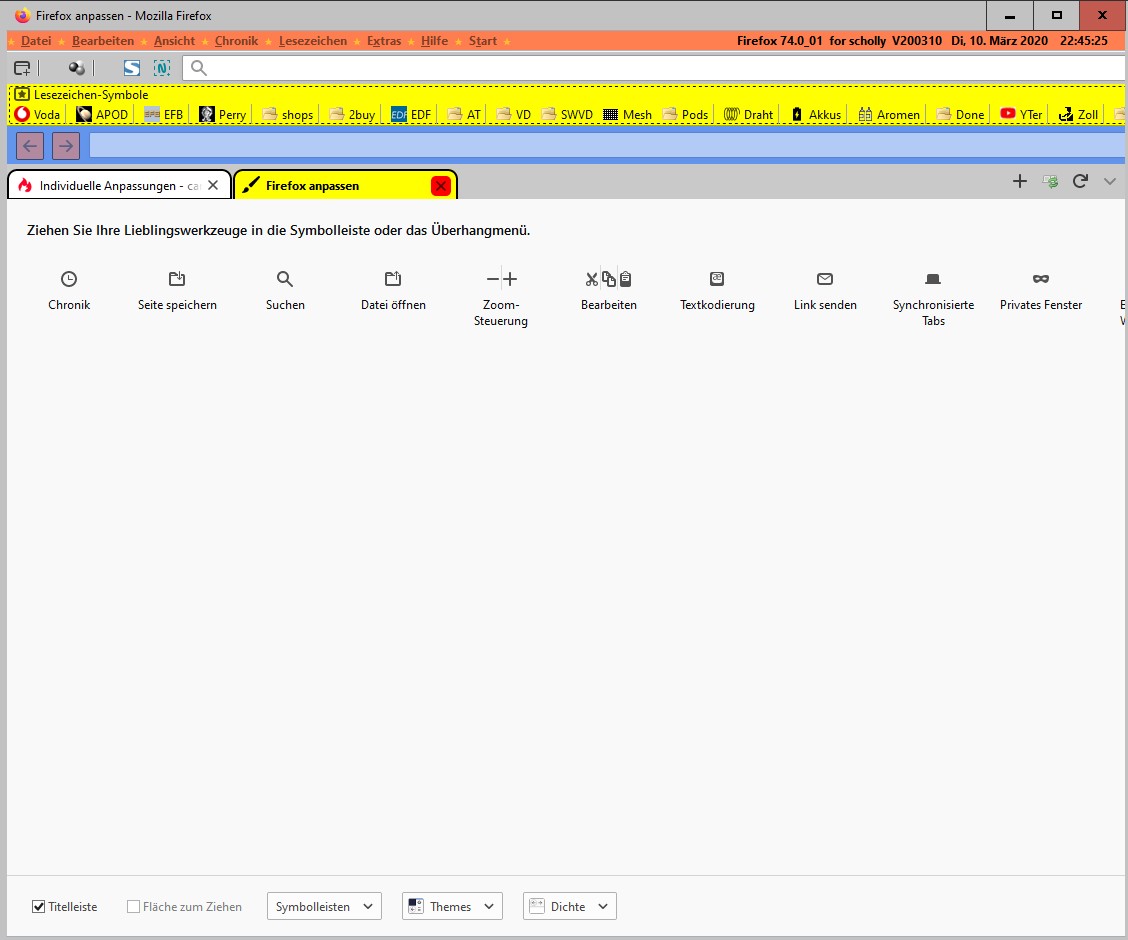Click the blue URL address bar
1128x940 pixels.
(606, 146)
